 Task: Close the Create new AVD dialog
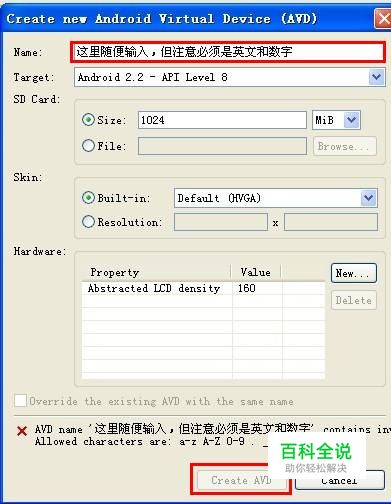[x=383, y=19]
